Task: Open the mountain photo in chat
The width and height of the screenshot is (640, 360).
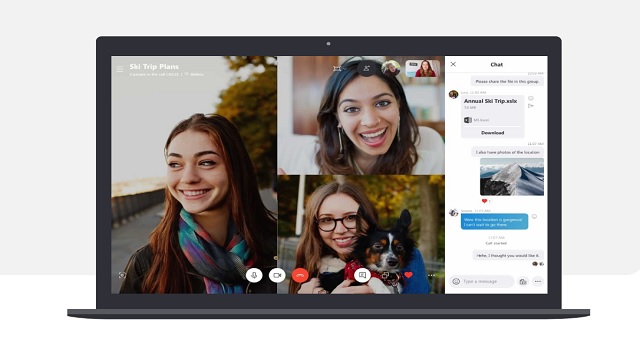Action: click(512, 176)
